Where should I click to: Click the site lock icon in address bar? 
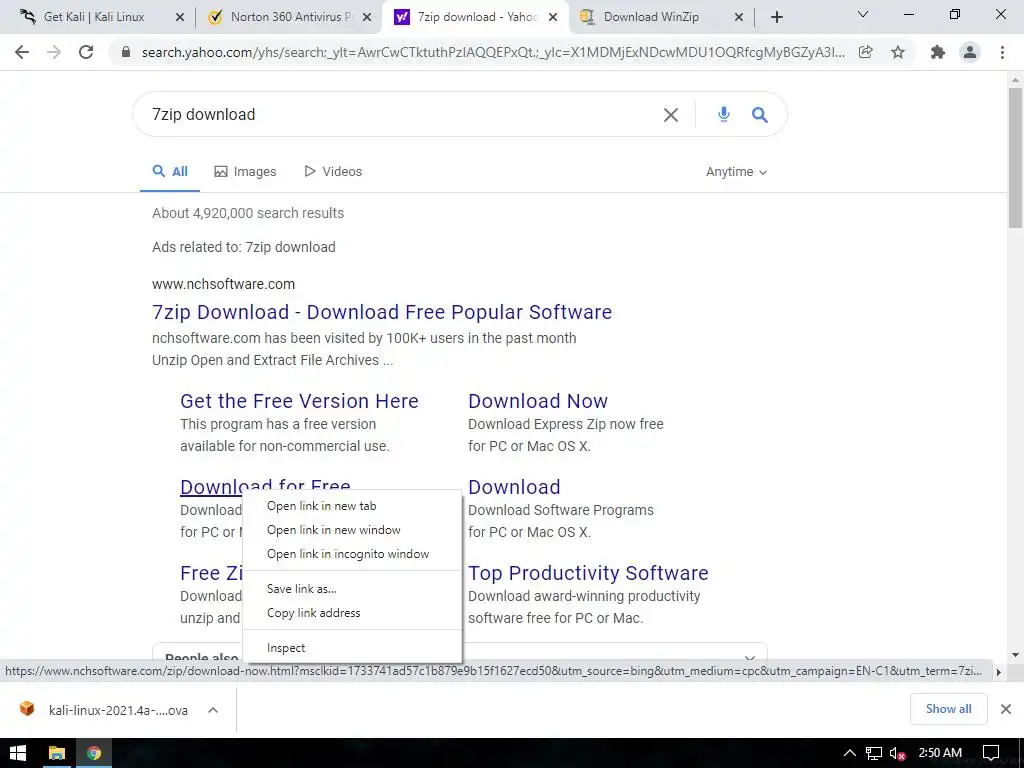pyautogui.click(x=126, y=52)
